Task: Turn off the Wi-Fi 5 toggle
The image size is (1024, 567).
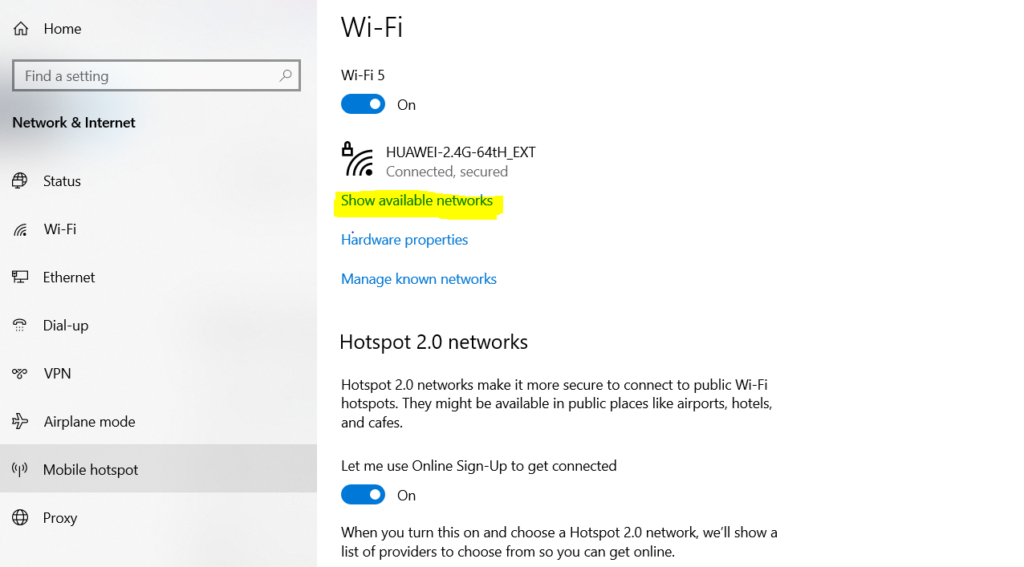Action: pyautogui.click(x=363, y=104)
